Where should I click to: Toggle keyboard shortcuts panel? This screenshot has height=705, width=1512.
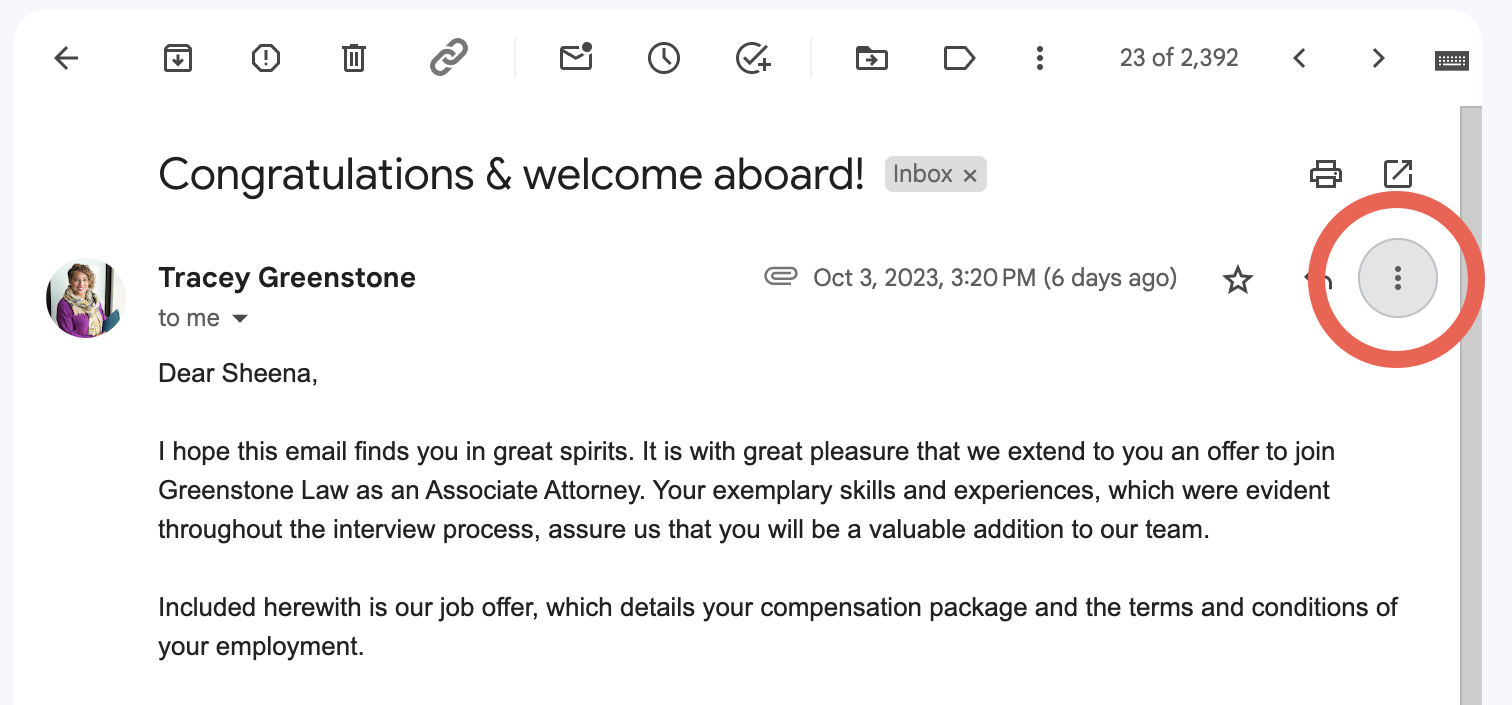point(1452,58)
